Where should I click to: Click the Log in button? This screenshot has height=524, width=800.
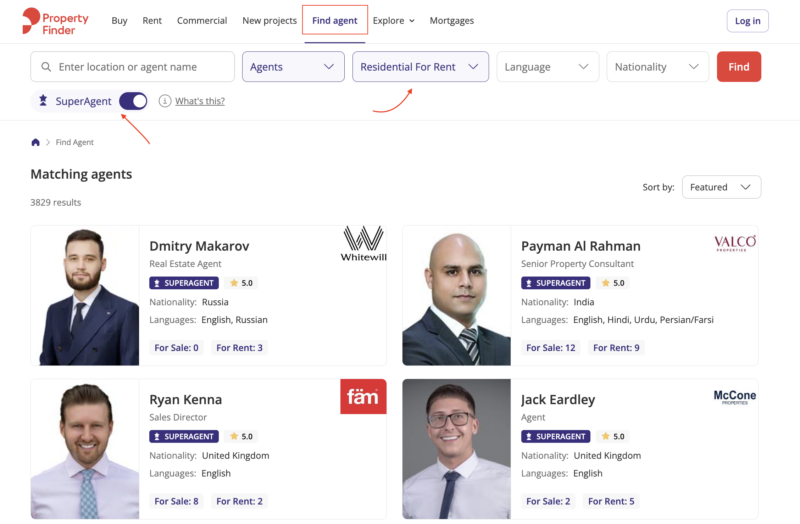(x=747, y=21)
